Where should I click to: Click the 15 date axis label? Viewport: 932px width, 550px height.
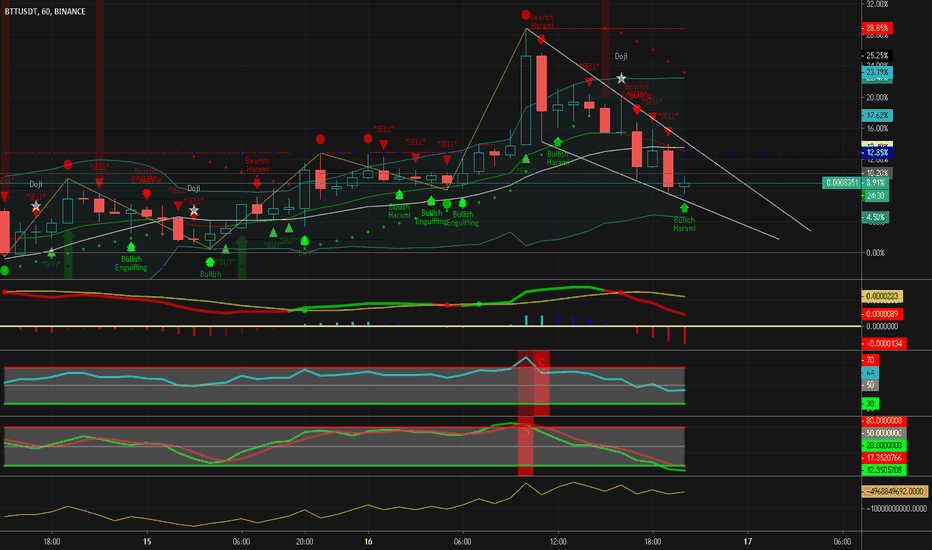(147, 542)
